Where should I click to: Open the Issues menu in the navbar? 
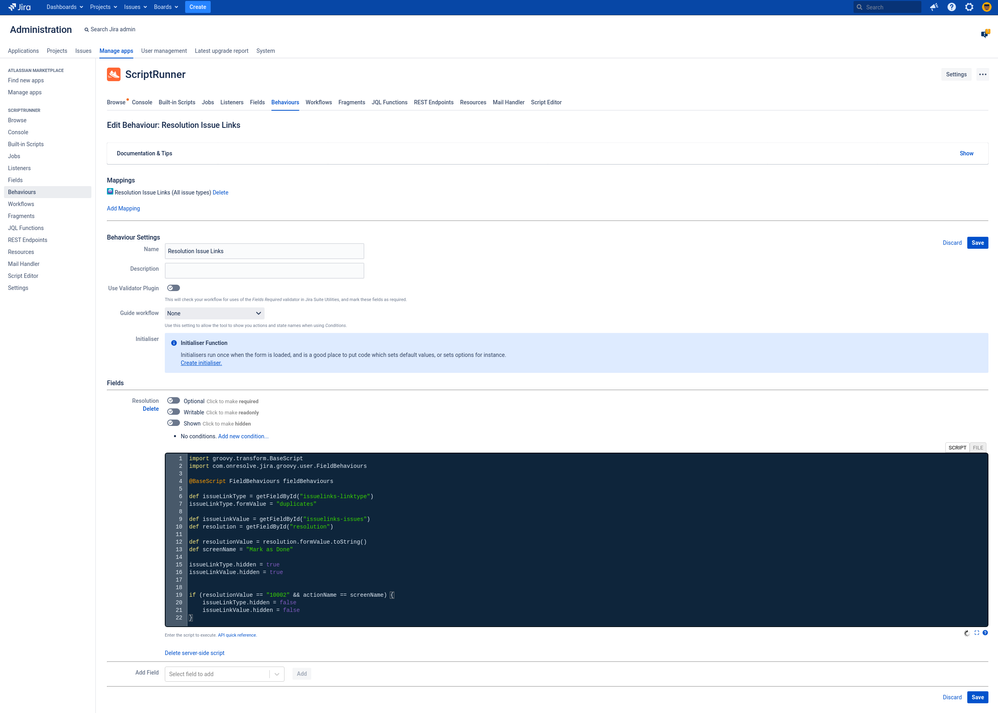pos(134,7)
